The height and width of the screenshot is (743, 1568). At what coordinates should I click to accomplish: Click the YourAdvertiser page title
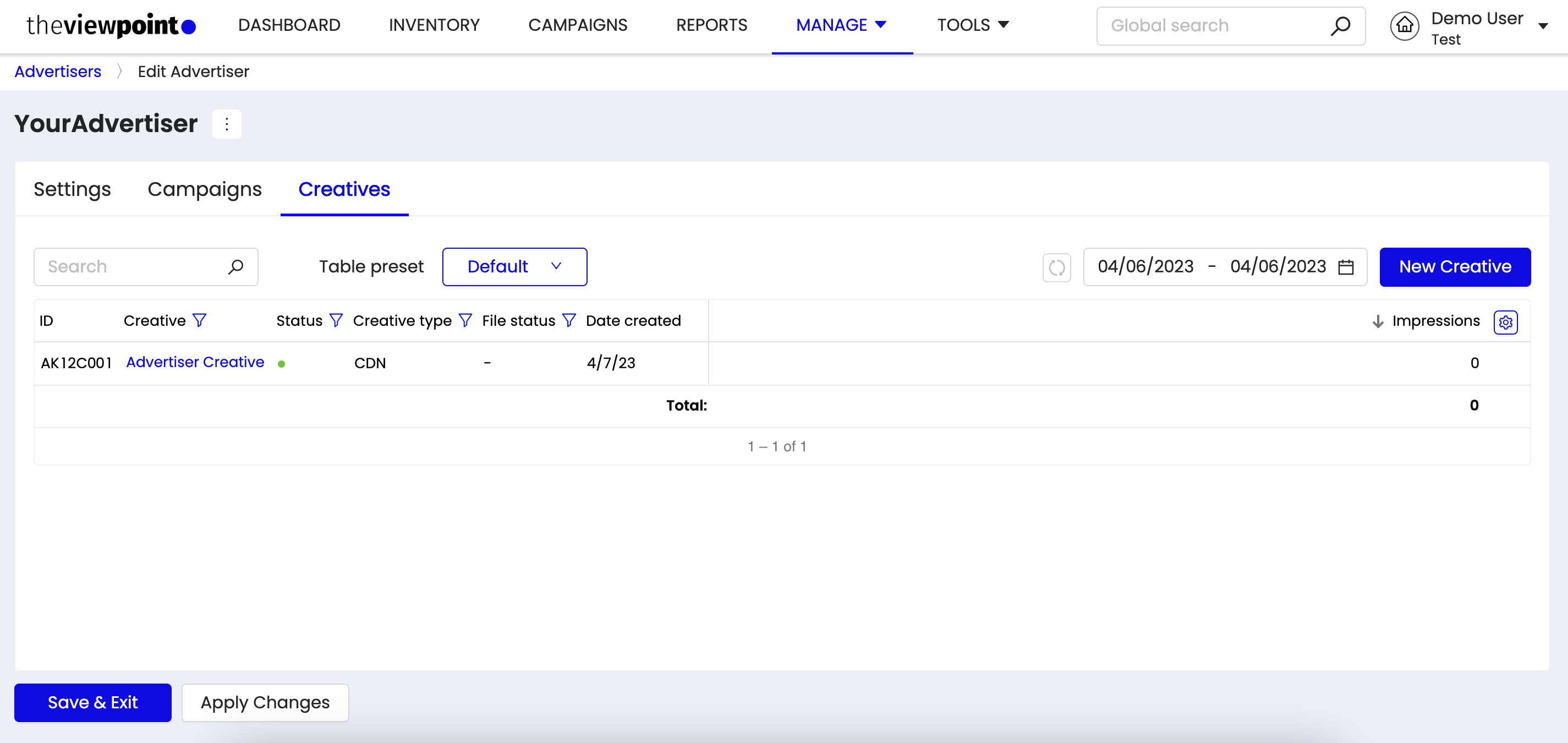click(x=106, y=124)
